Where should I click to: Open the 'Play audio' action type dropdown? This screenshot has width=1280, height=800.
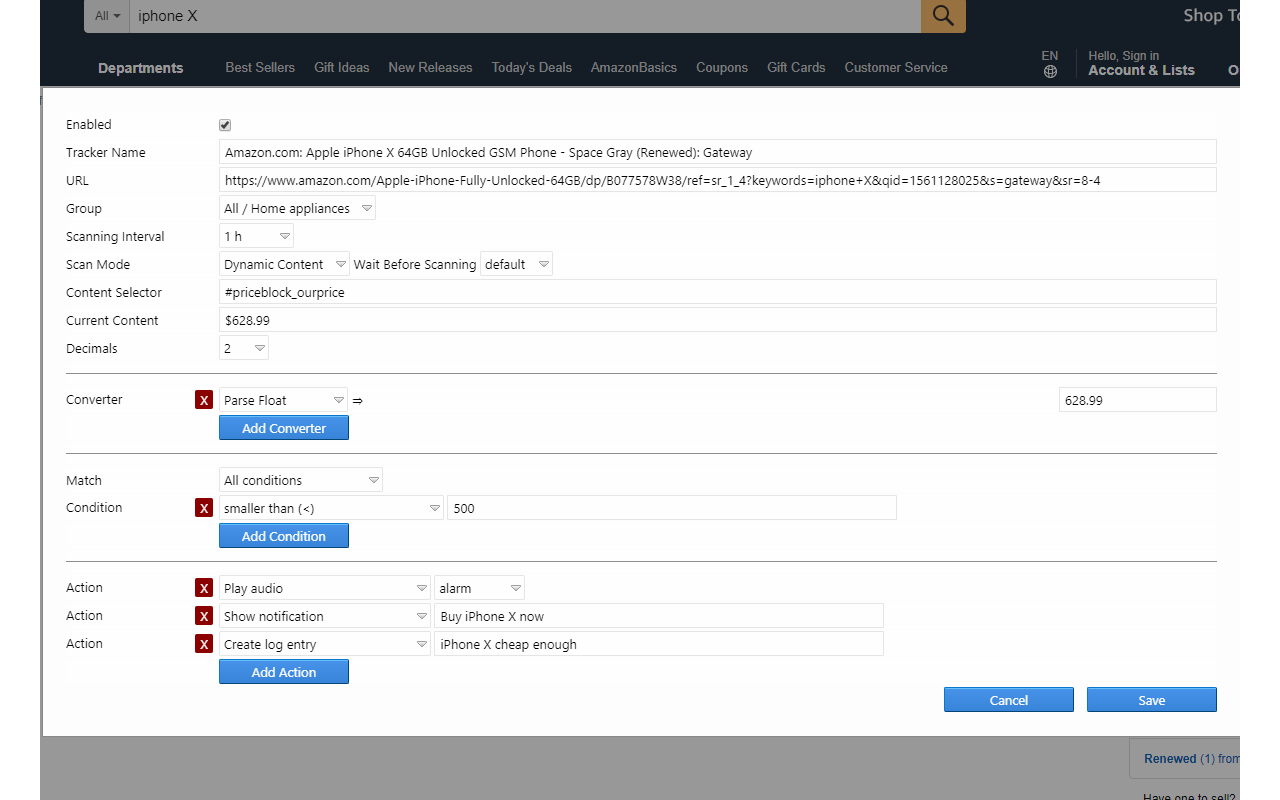[325, 588]
